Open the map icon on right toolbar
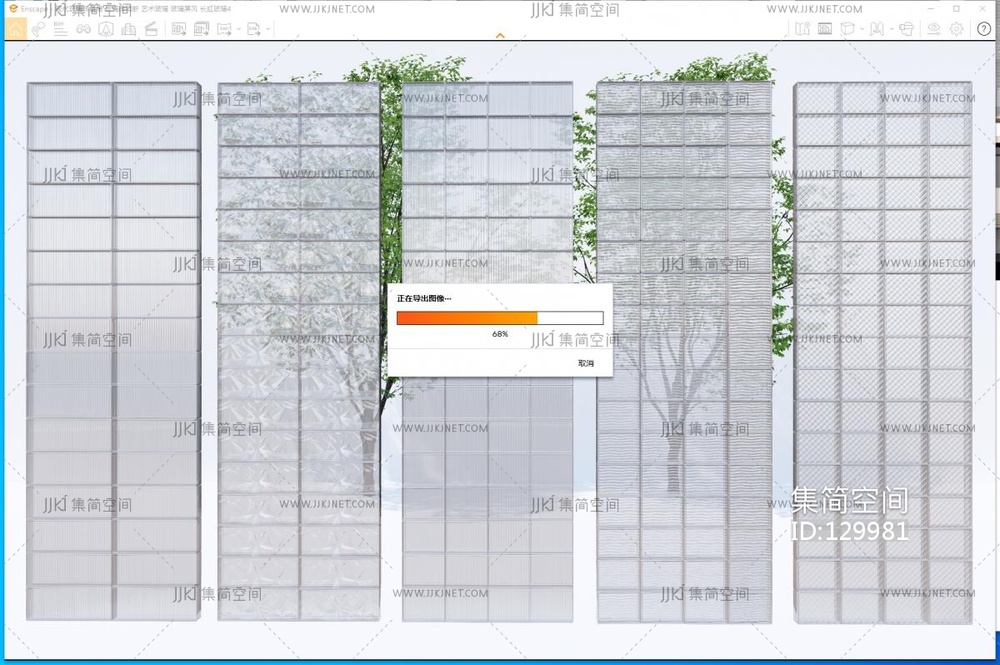 click(x=802, y=29)
